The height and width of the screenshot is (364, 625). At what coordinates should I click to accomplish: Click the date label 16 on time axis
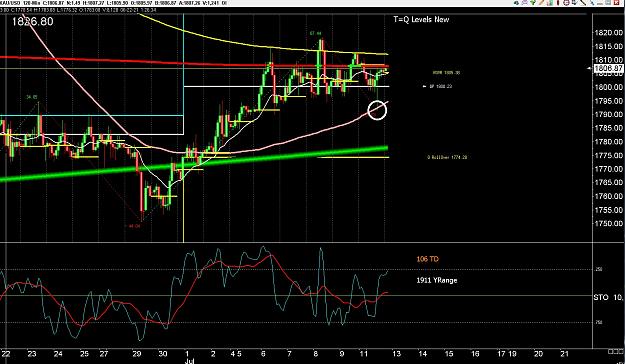pos(475,354)
